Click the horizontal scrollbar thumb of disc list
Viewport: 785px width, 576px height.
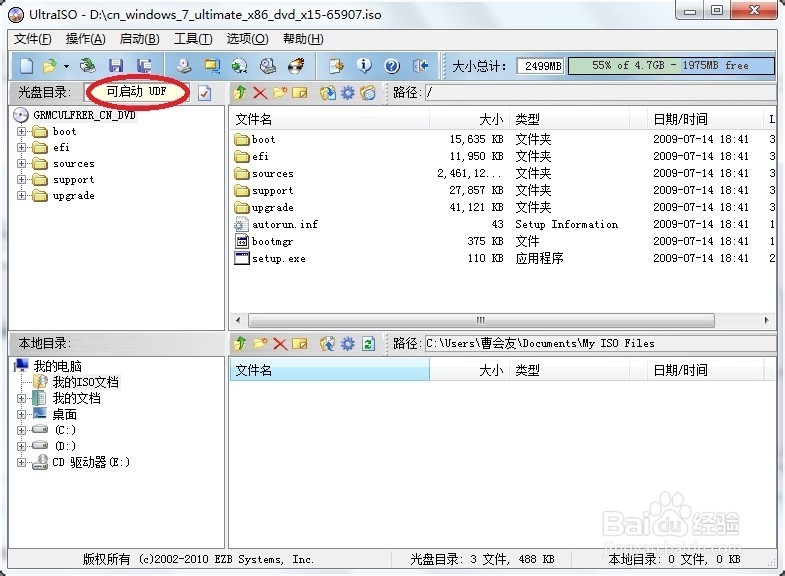pyautogui.click(x=481, y=320)
